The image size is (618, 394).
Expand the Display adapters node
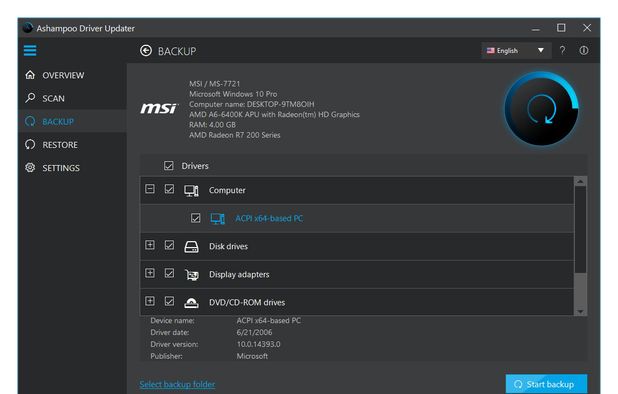click(x=150, y=273)
